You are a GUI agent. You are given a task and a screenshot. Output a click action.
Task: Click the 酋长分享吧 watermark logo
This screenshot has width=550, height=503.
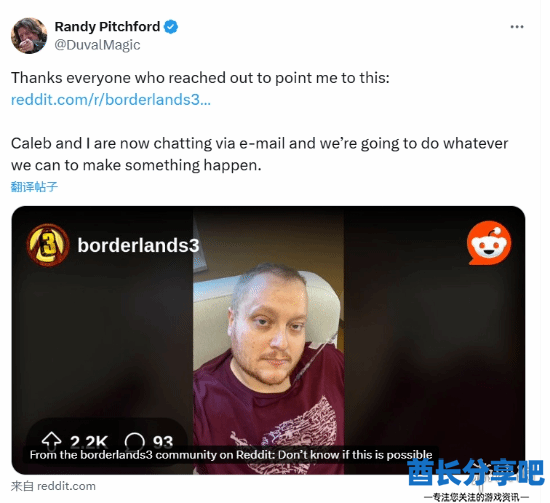(476, 479)
